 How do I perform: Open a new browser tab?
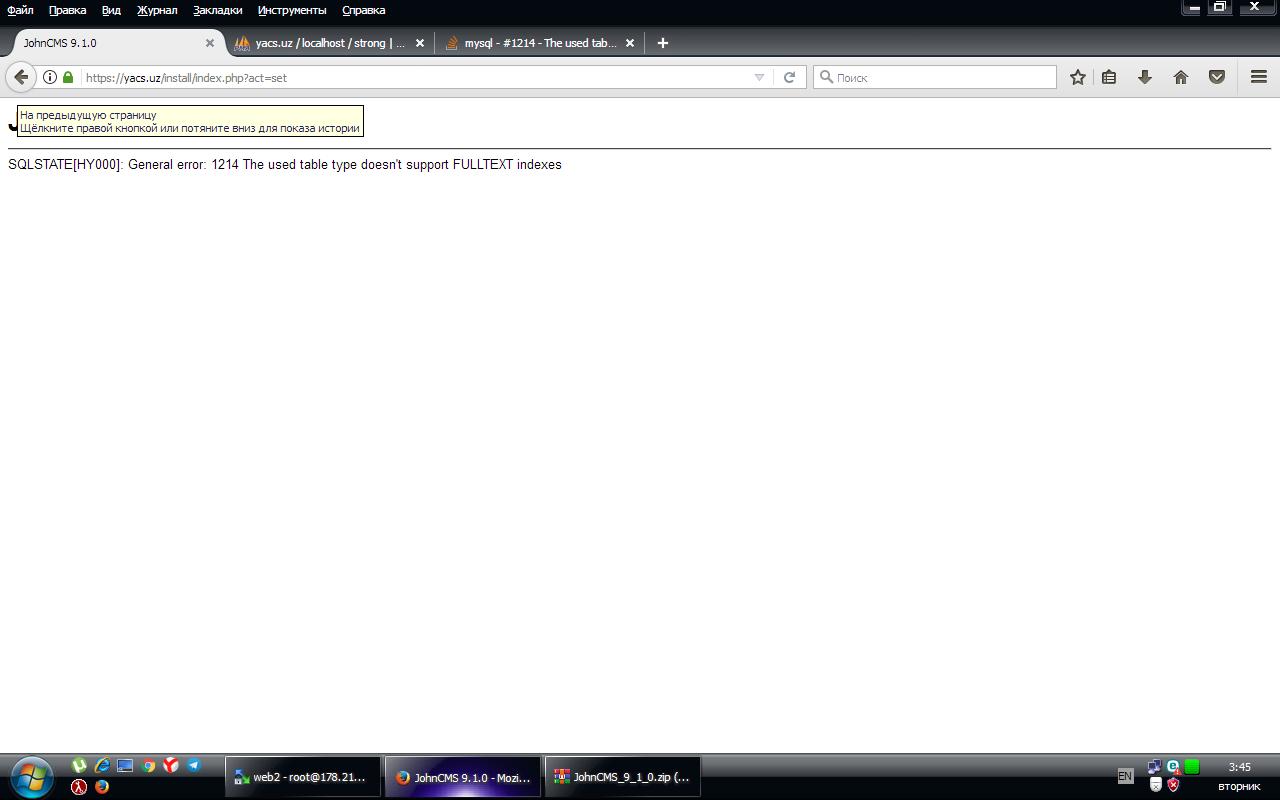coord(662,43)
